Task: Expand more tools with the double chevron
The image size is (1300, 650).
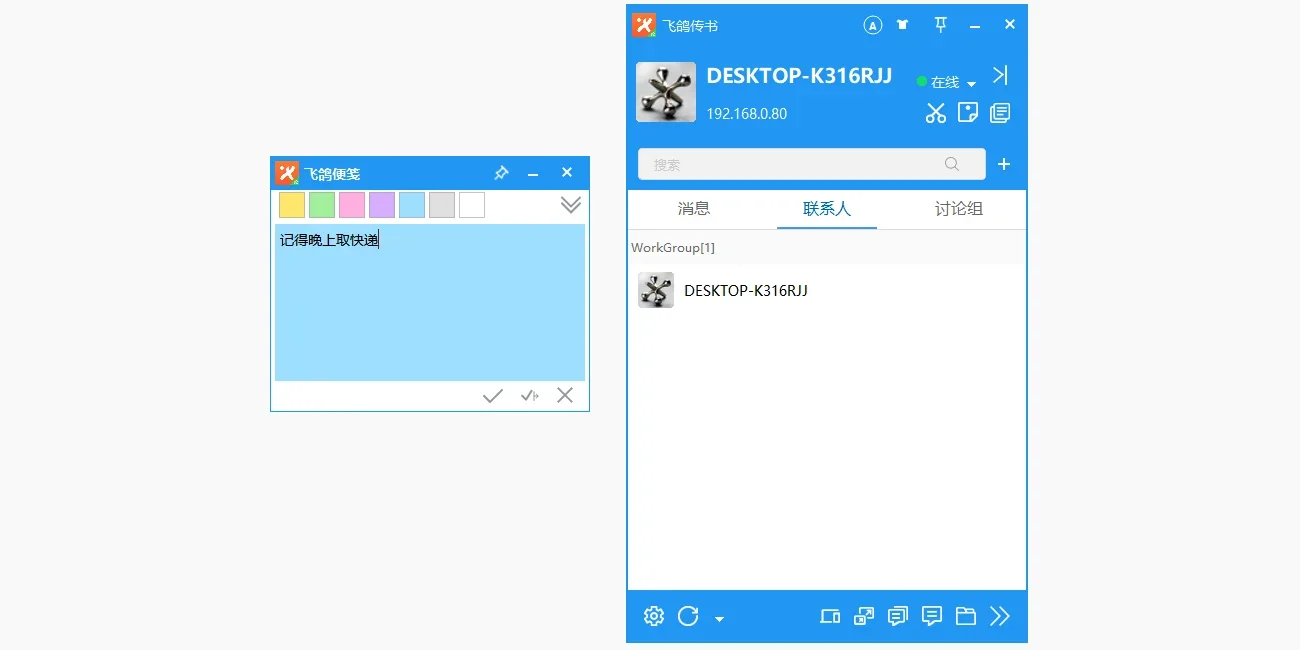Action: click(x=1000, y=616)
